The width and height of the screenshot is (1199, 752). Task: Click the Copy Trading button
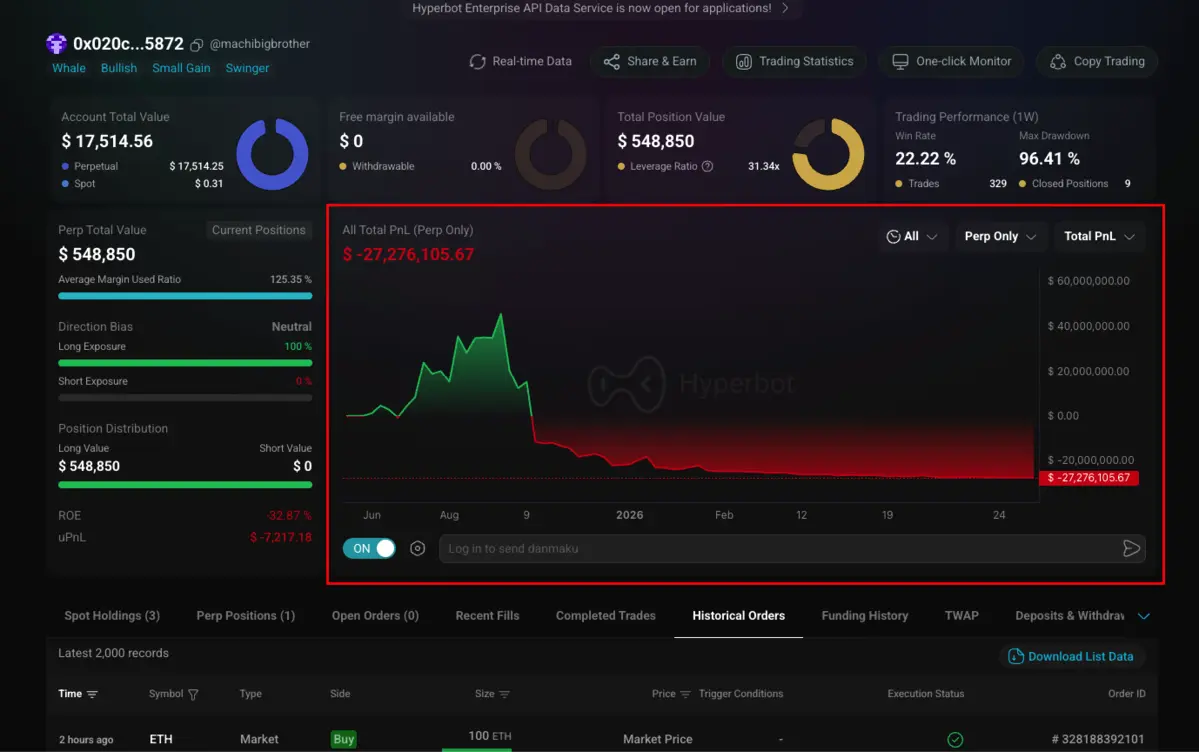tap(1097, 61)
